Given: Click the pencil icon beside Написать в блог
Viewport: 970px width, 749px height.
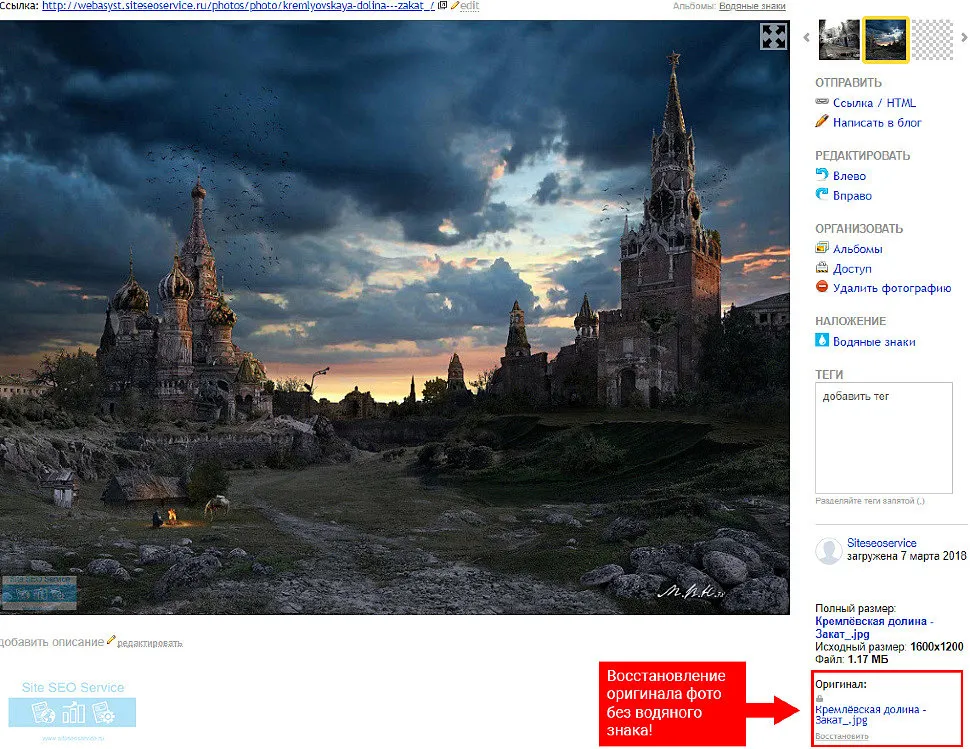Looking at the screenshot, I should 822,121.
